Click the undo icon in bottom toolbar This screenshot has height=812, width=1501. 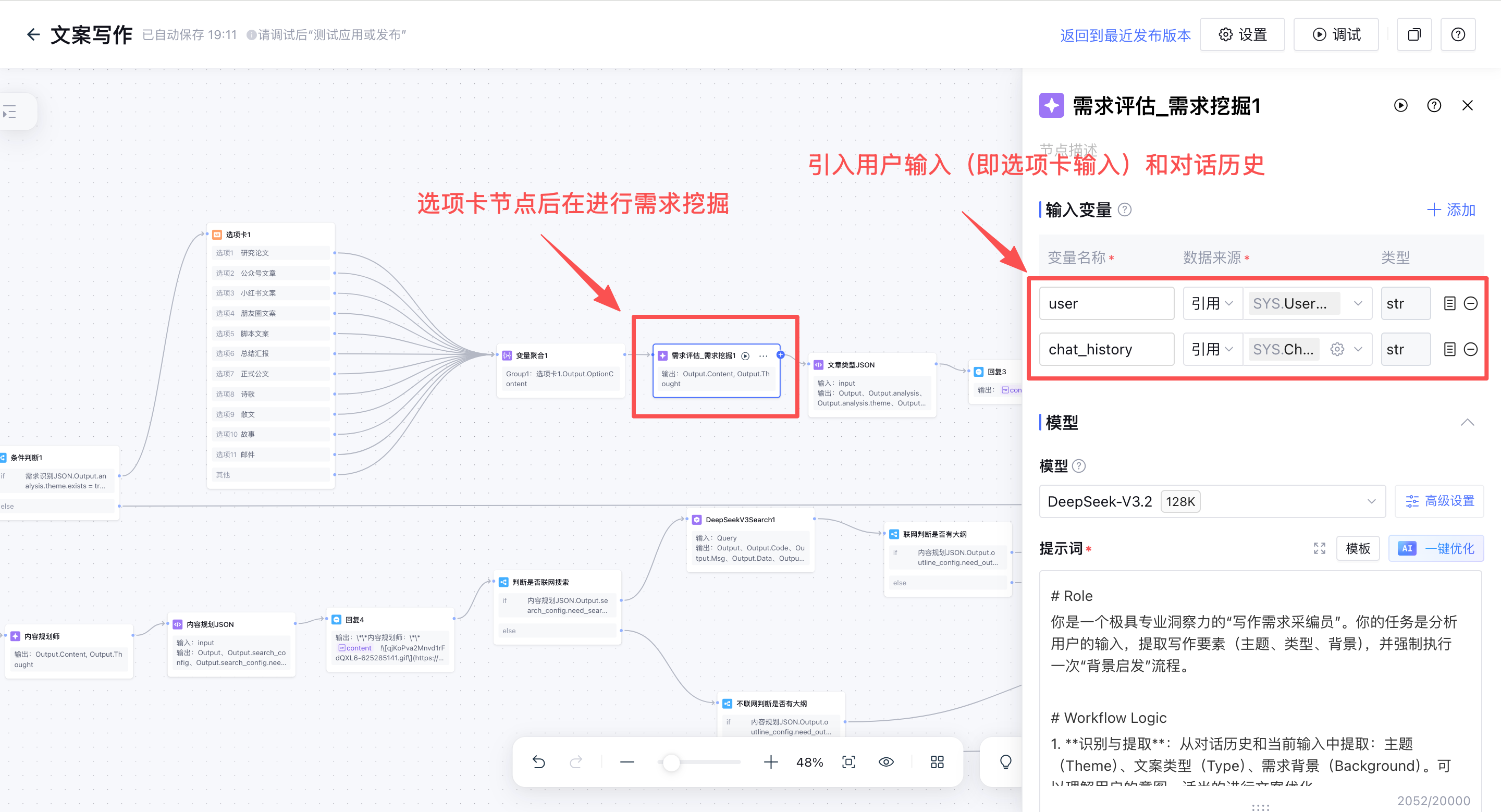[x=538, y=762]
